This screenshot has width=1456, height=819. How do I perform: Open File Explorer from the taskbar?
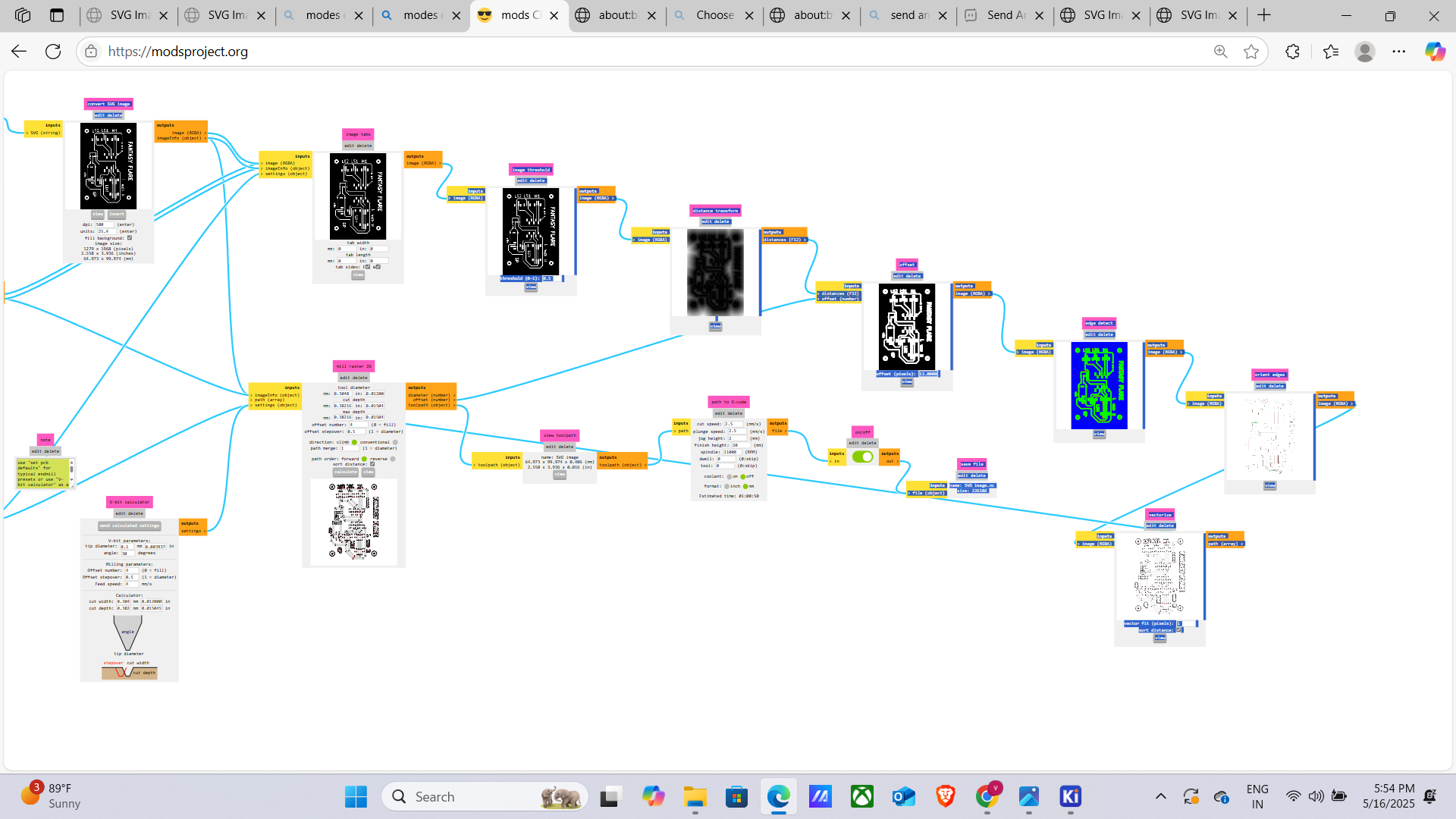pyautogui.click(x=695, y=797)
